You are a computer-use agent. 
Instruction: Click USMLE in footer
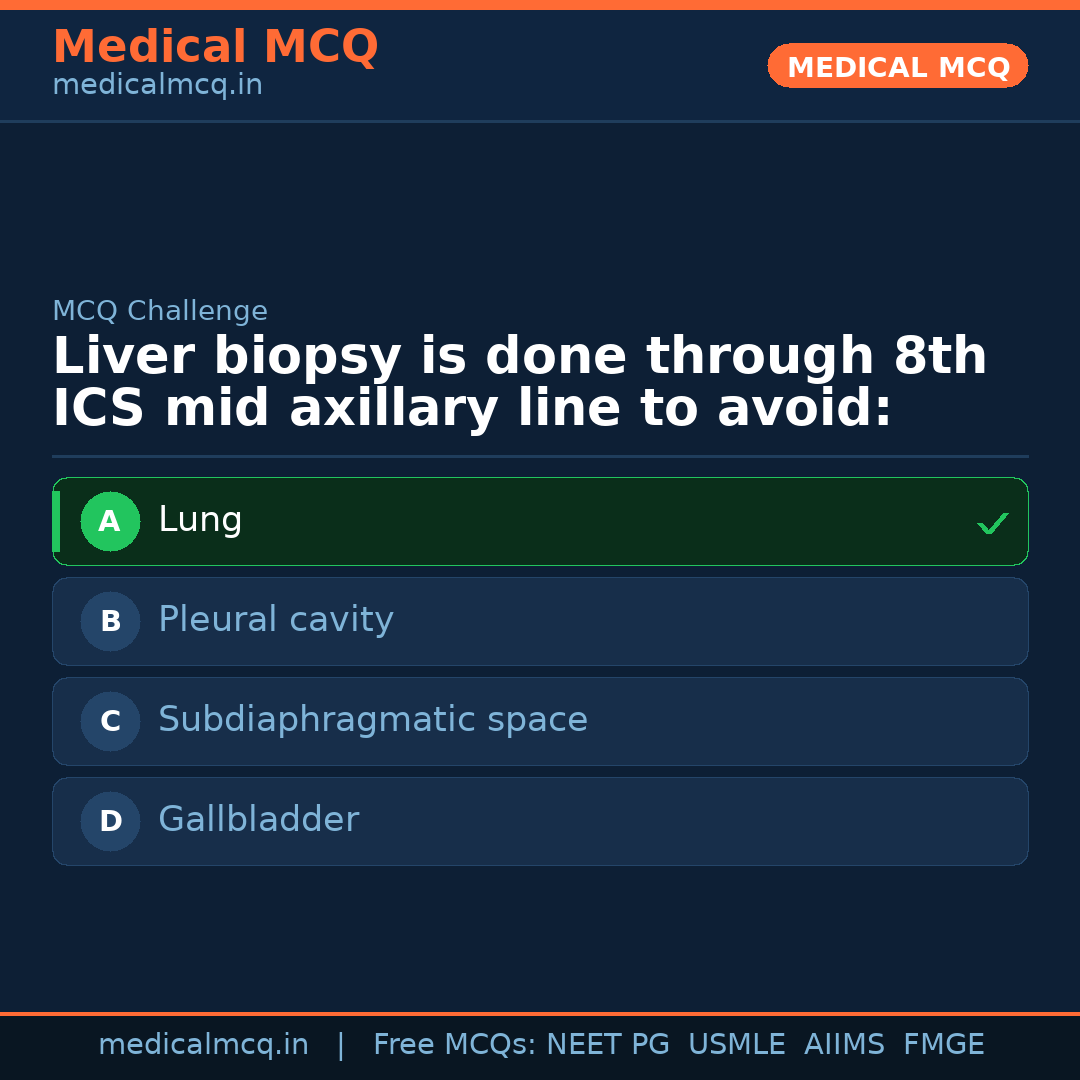point(736,1045)
